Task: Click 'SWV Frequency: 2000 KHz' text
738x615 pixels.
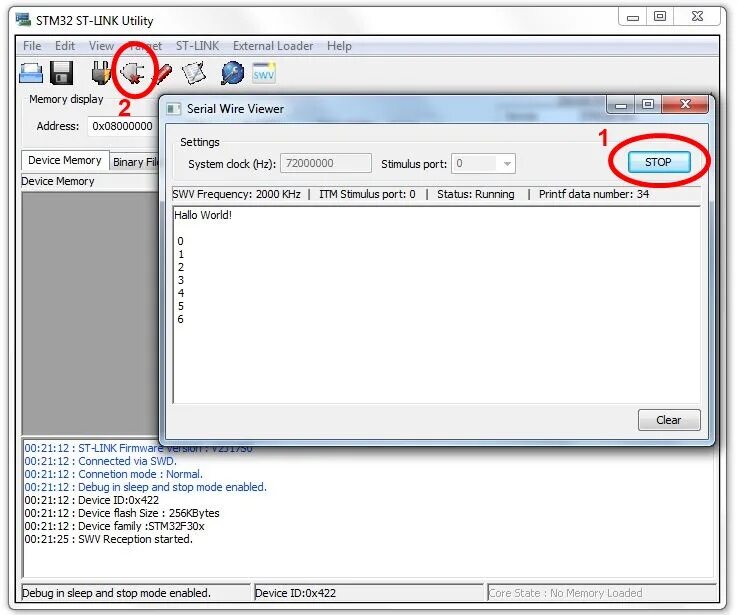Action: [x=236, y=194]
